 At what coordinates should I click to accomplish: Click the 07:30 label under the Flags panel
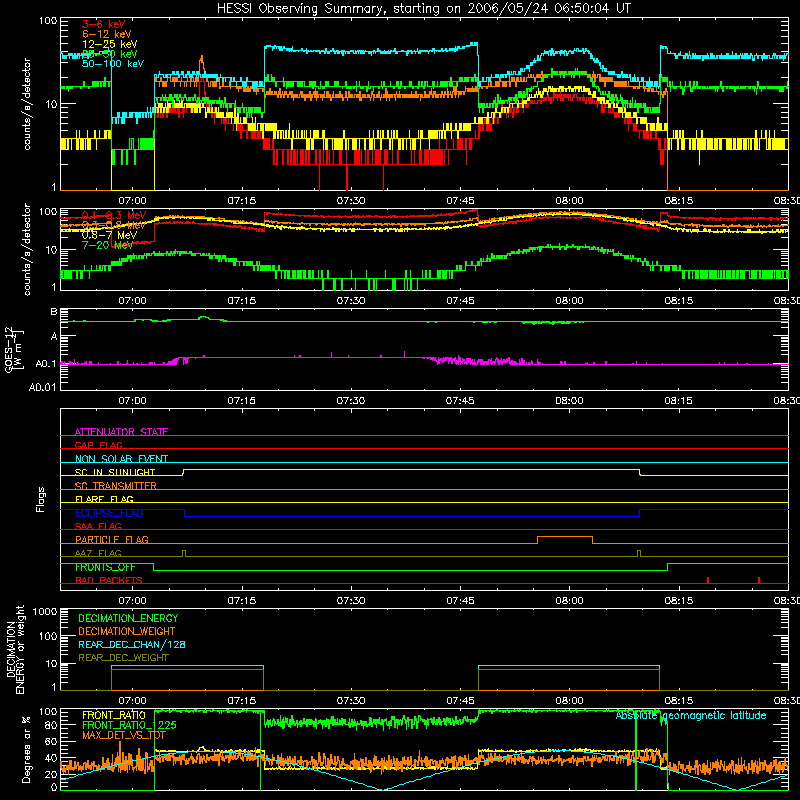tap(351, 601)
